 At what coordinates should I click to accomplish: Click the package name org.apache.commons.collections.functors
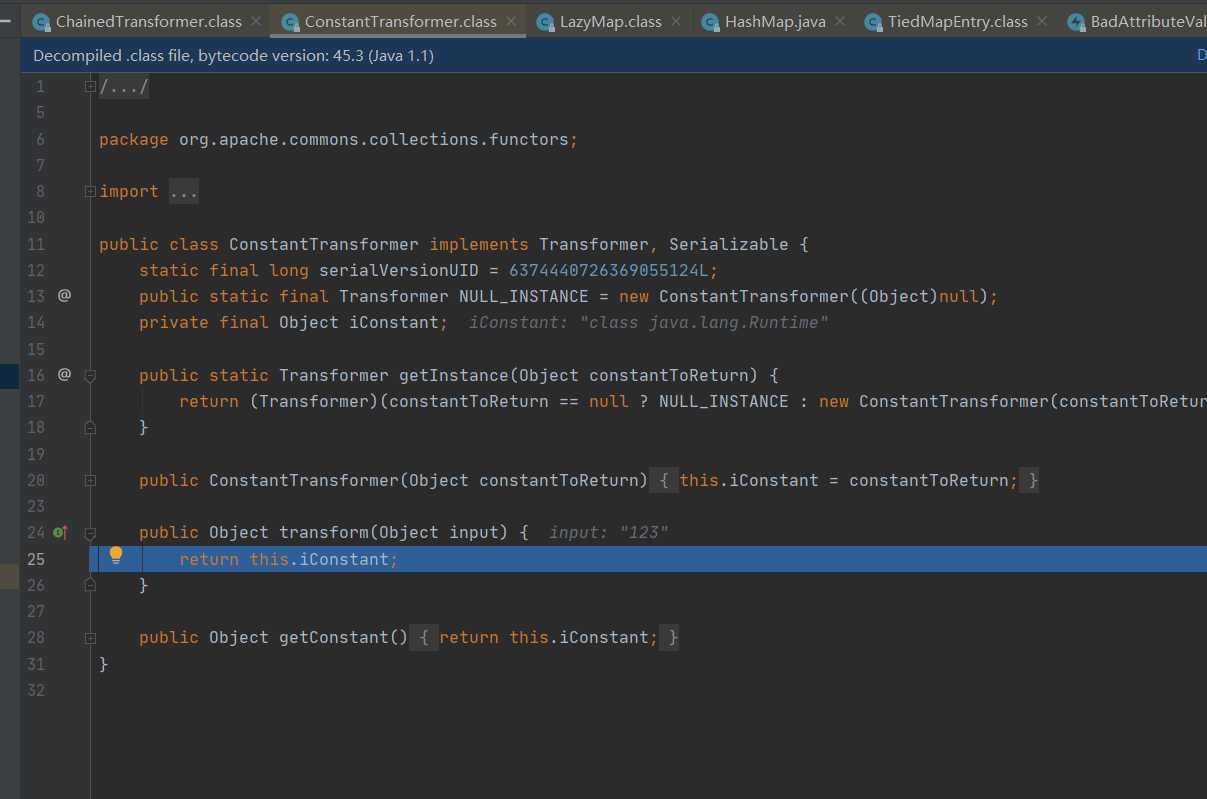pyautogui.click(x=373, y=140)
